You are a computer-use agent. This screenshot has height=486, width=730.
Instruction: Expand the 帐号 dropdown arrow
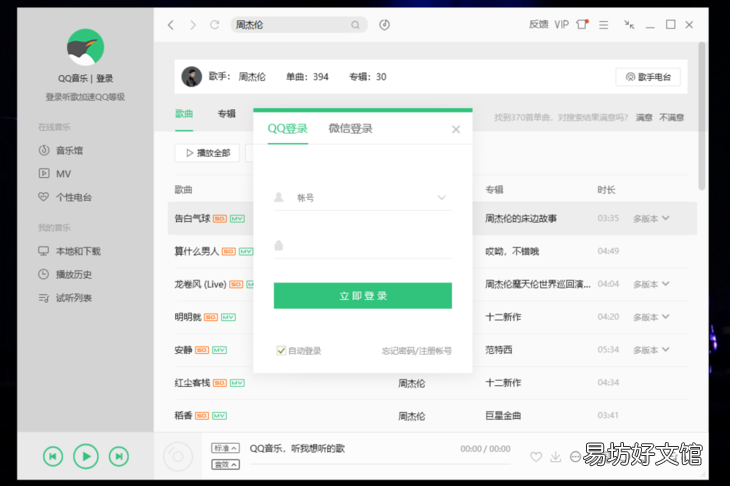tap(441, 197)
